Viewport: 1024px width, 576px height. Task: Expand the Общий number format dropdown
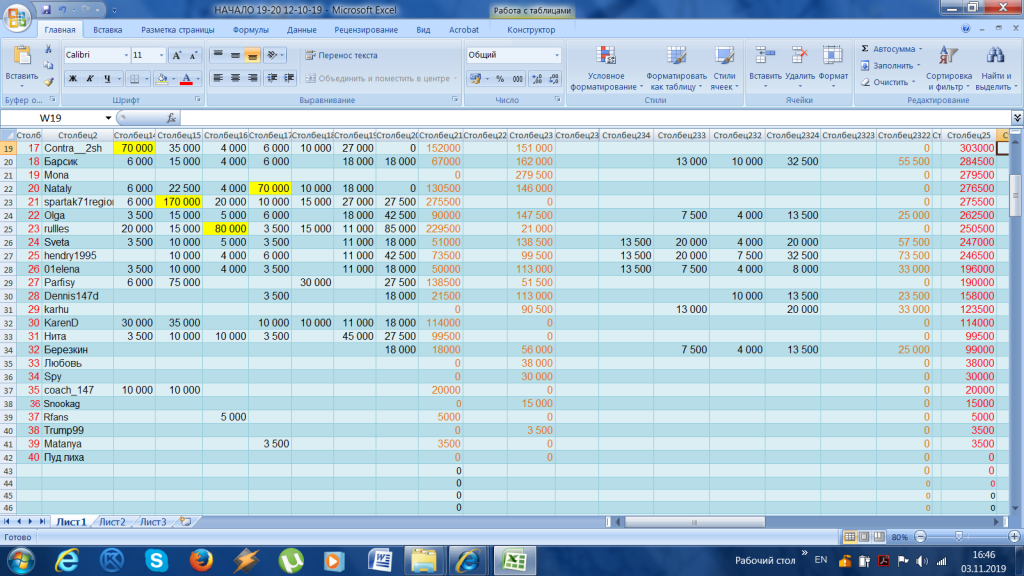pos(555,55)
